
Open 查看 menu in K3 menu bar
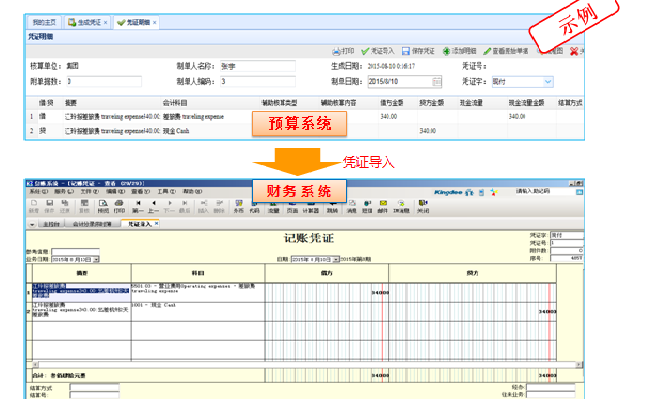pos(141,192)
